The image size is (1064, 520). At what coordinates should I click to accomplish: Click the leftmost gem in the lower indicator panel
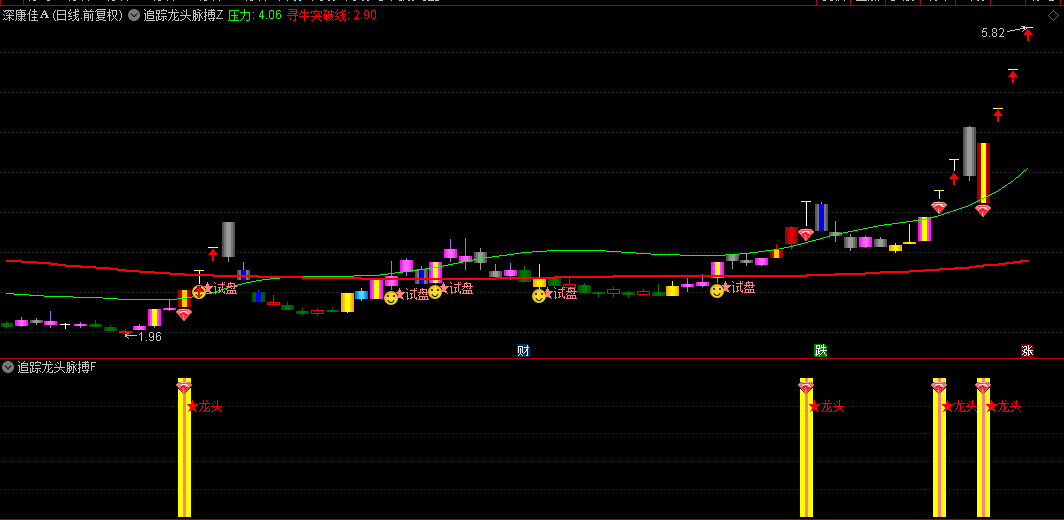(x=184, y=388)
